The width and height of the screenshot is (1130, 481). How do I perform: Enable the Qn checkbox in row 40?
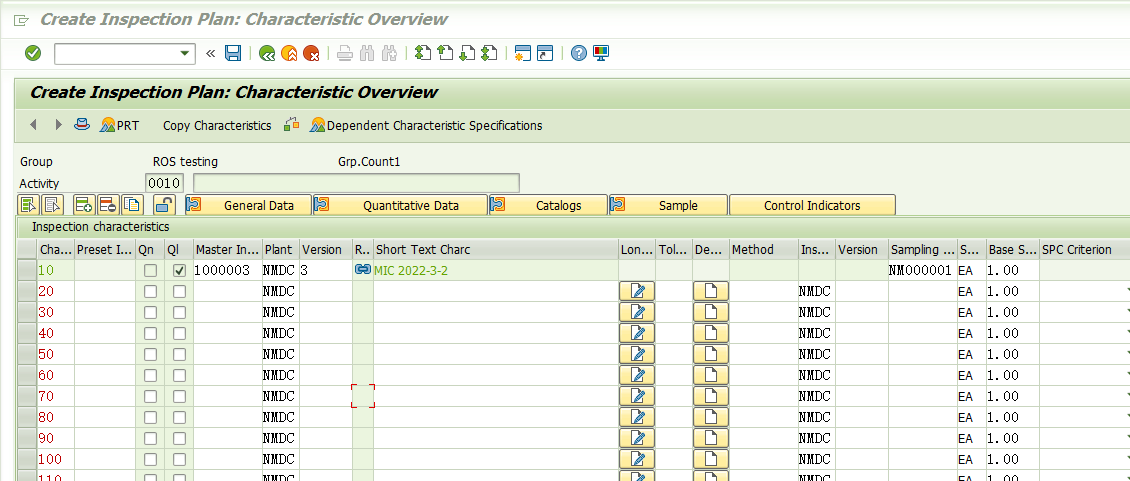click(x=150, y=333)
